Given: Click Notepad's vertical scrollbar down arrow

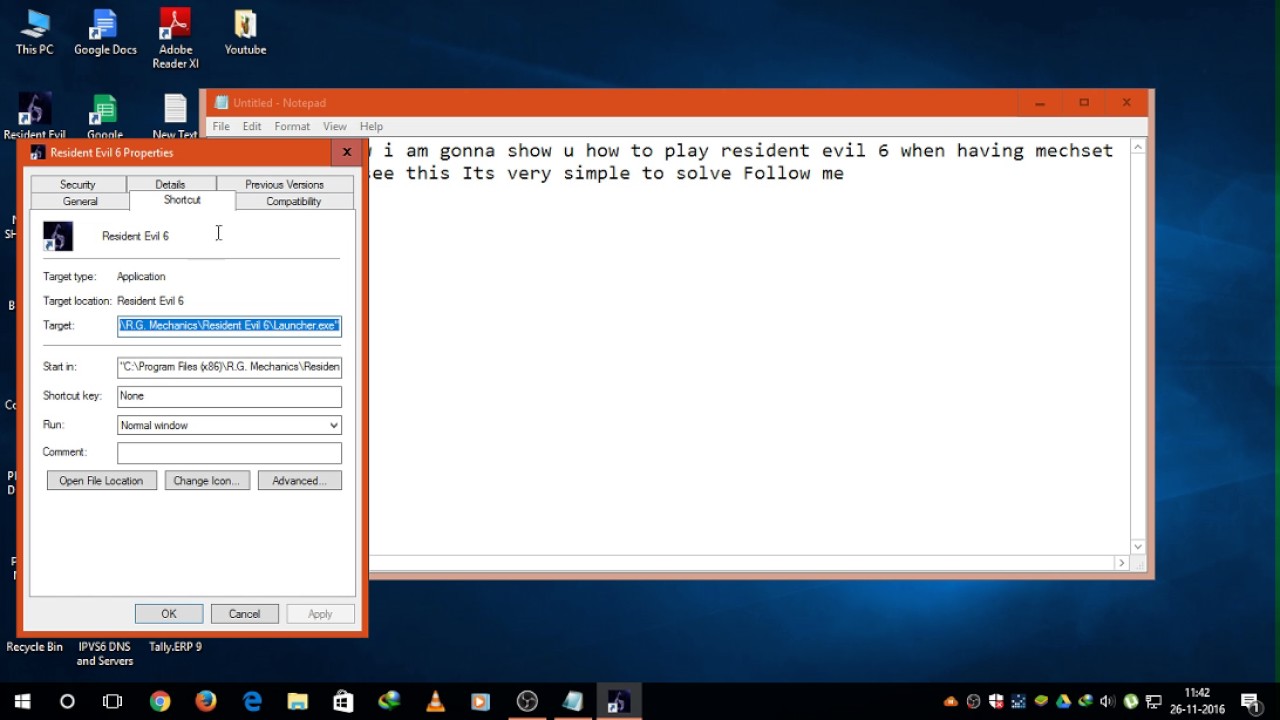Looking at the screenshot, I should (x=1138, y=546).
